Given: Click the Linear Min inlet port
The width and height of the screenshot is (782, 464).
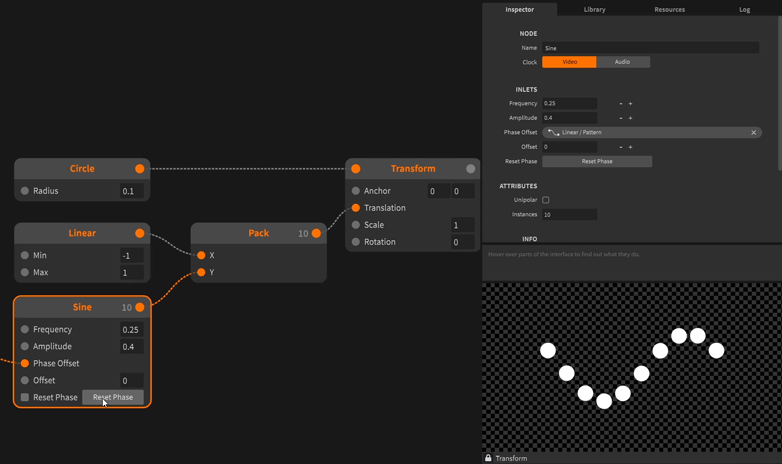Looking at the screenshot, I should click(24, 255).
